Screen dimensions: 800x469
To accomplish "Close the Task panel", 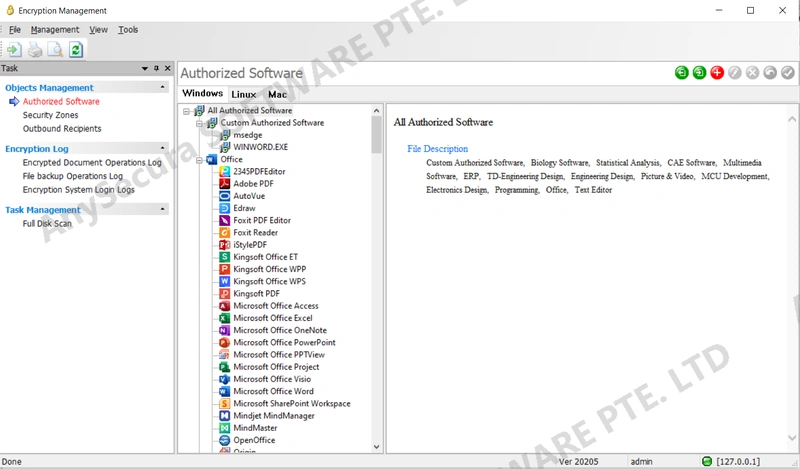I will (x=167, y=68).
